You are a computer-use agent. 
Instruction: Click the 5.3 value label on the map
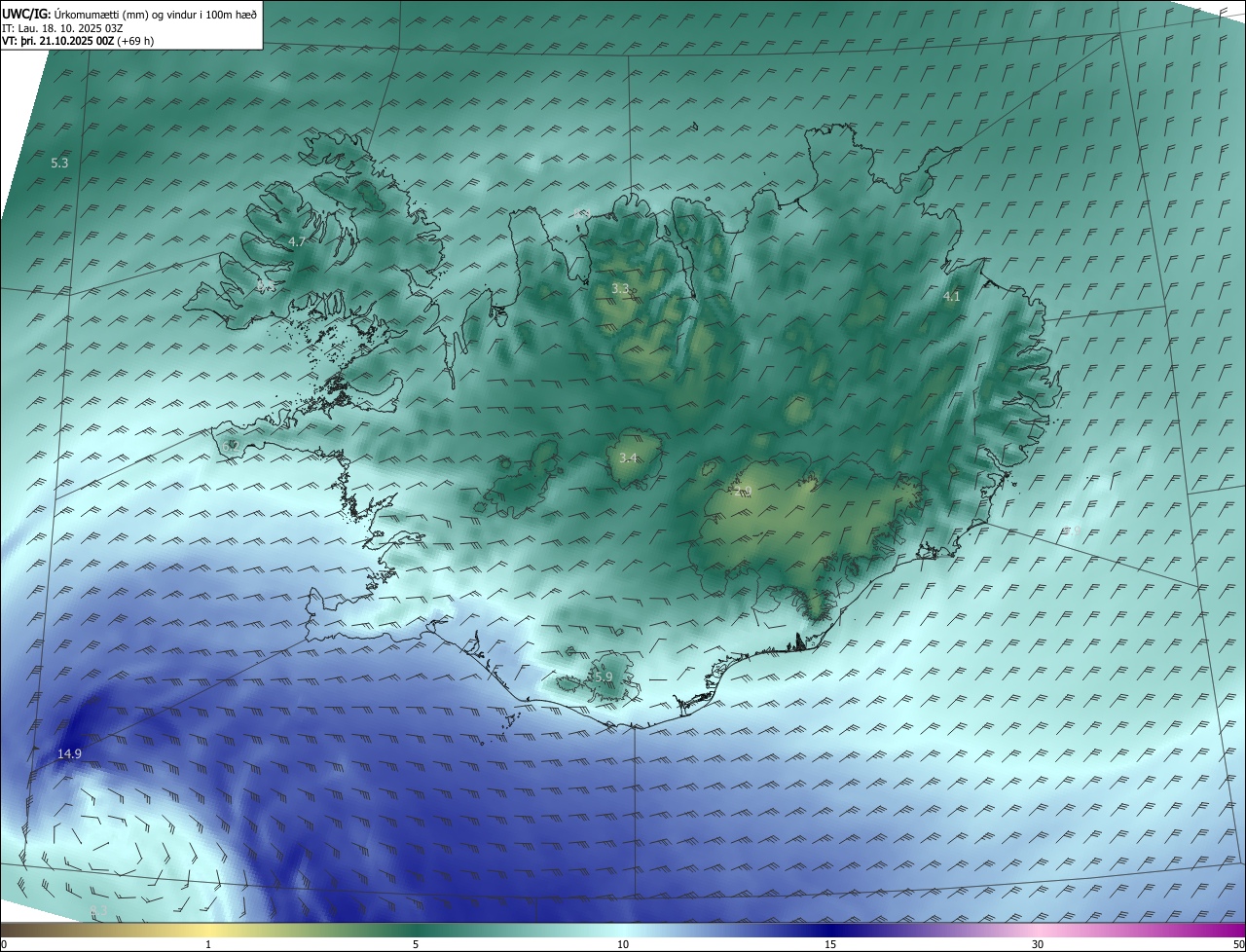[x=59, y=163]
